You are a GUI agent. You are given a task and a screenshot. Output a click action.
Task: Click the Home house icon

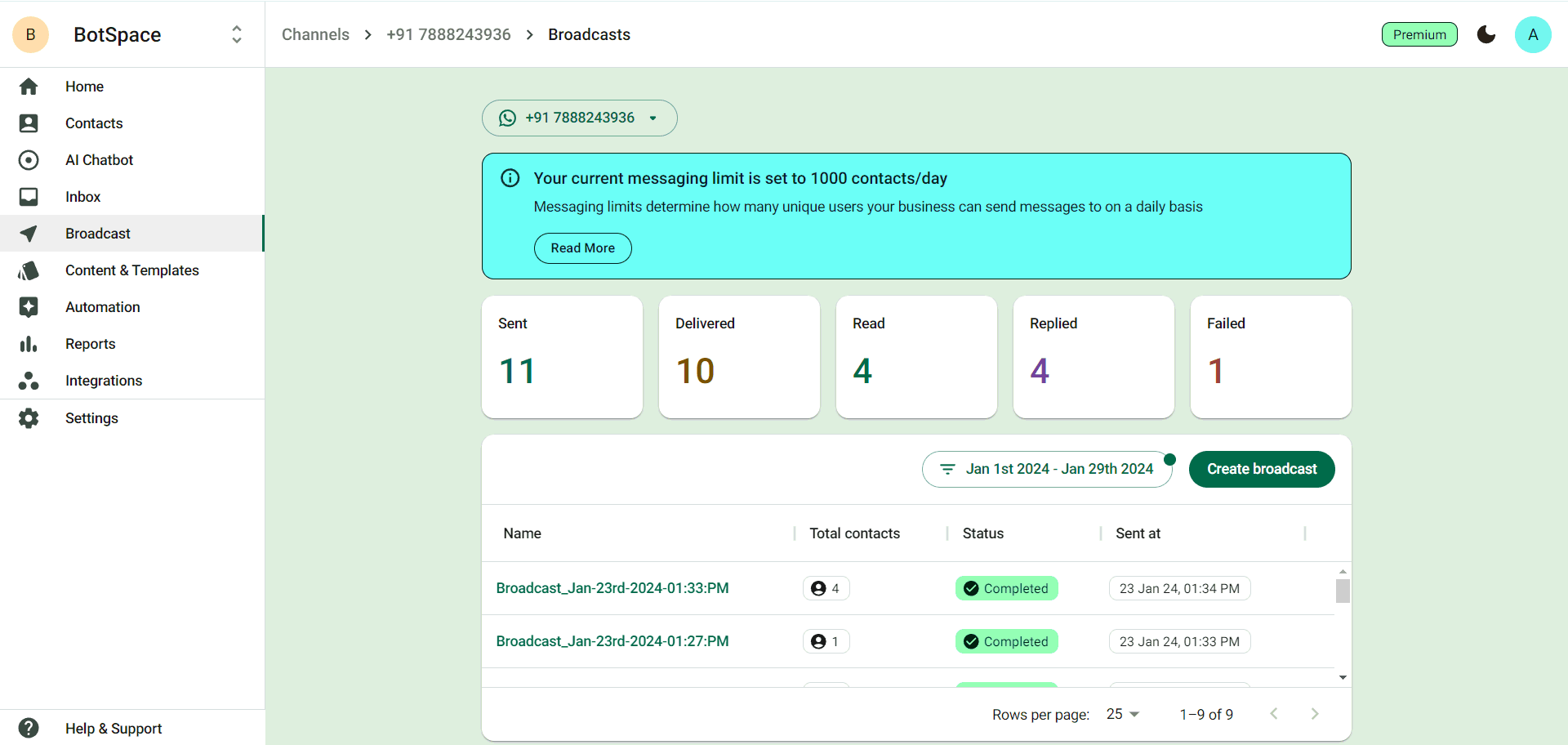point(29,87)
